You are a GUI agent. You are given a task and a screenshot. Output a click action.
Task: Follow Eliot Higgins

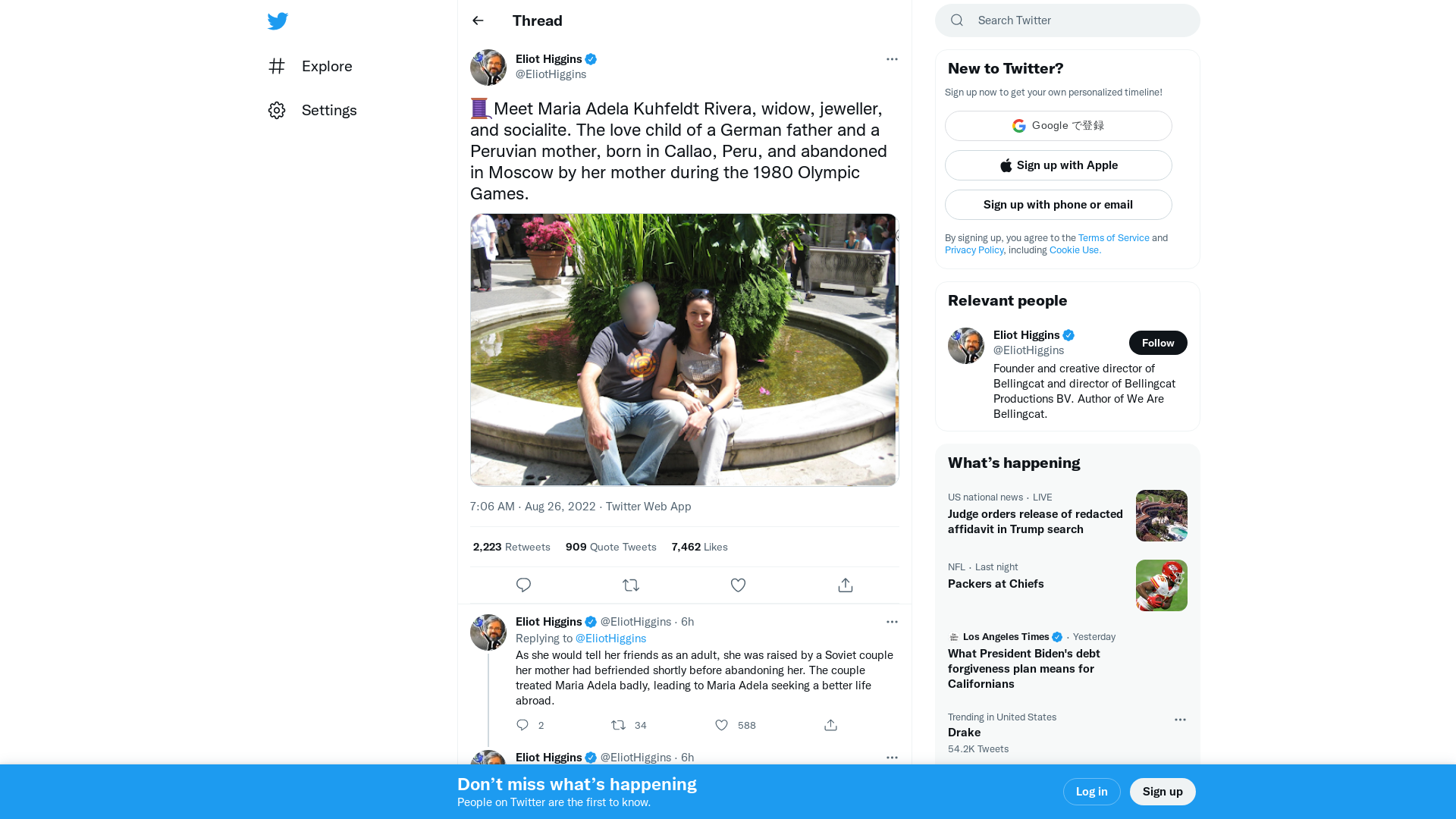(1157, 343)
